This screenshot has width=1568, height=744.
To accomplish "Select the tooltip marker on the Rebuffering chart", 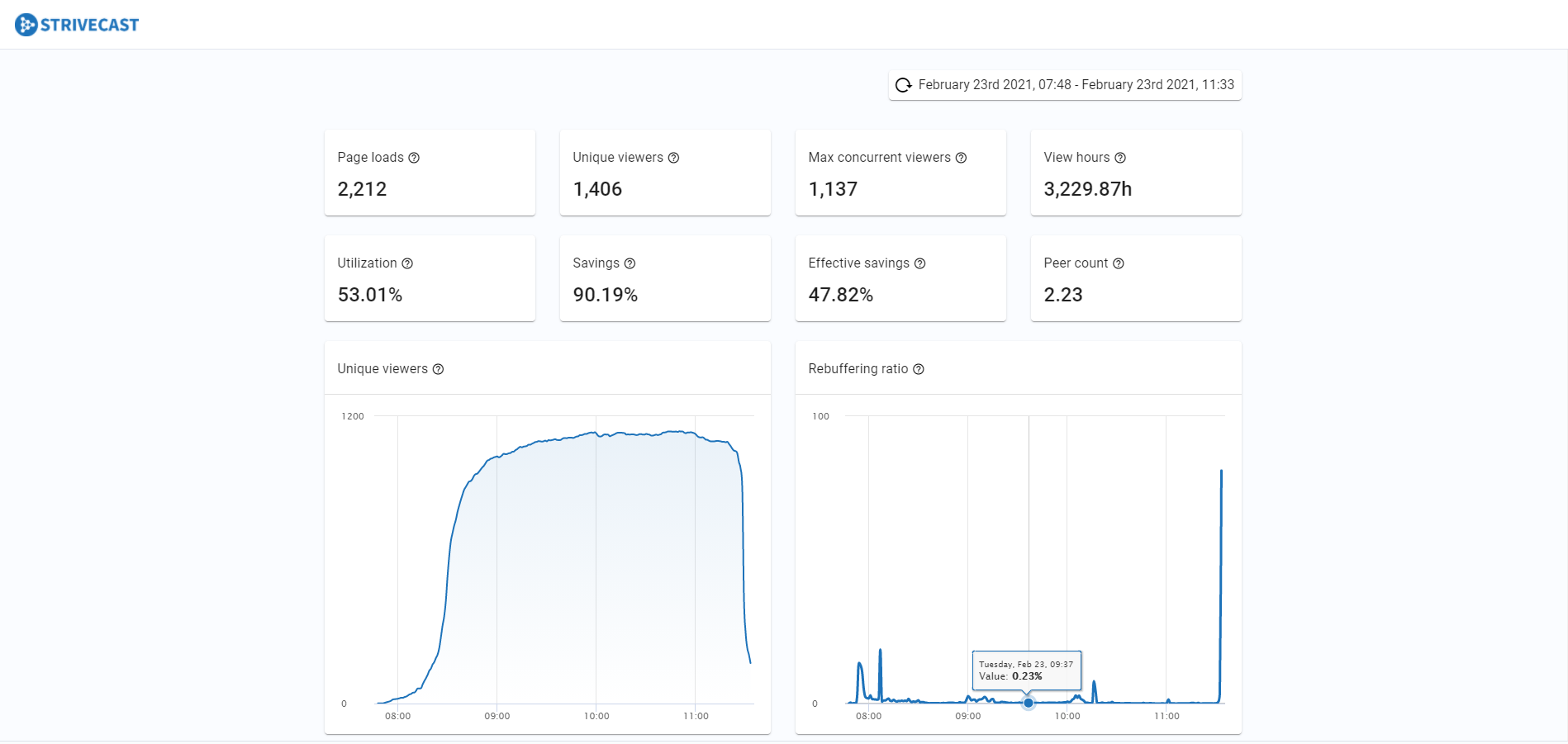I will click(x=1028, y=703).
